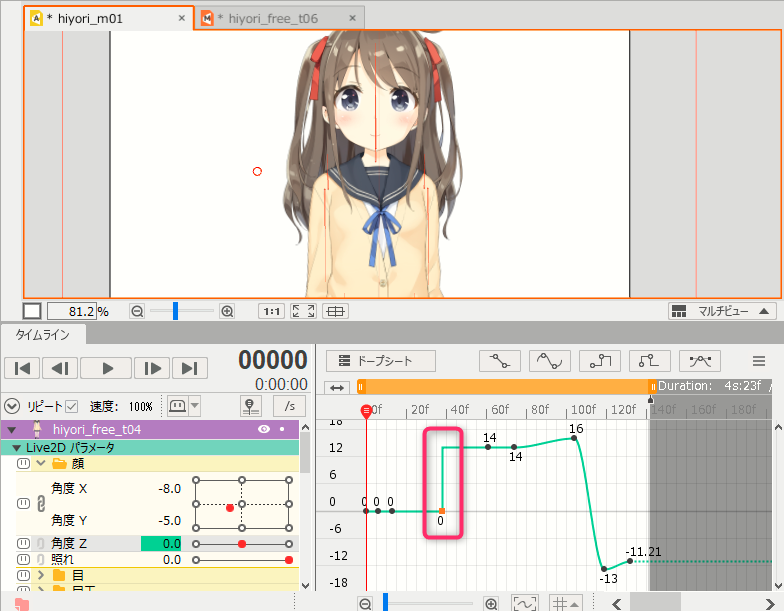The width and height of the screenshot is (784, 611).
Task: Select the タイムライン panel tab
Action: coord(43,335)
